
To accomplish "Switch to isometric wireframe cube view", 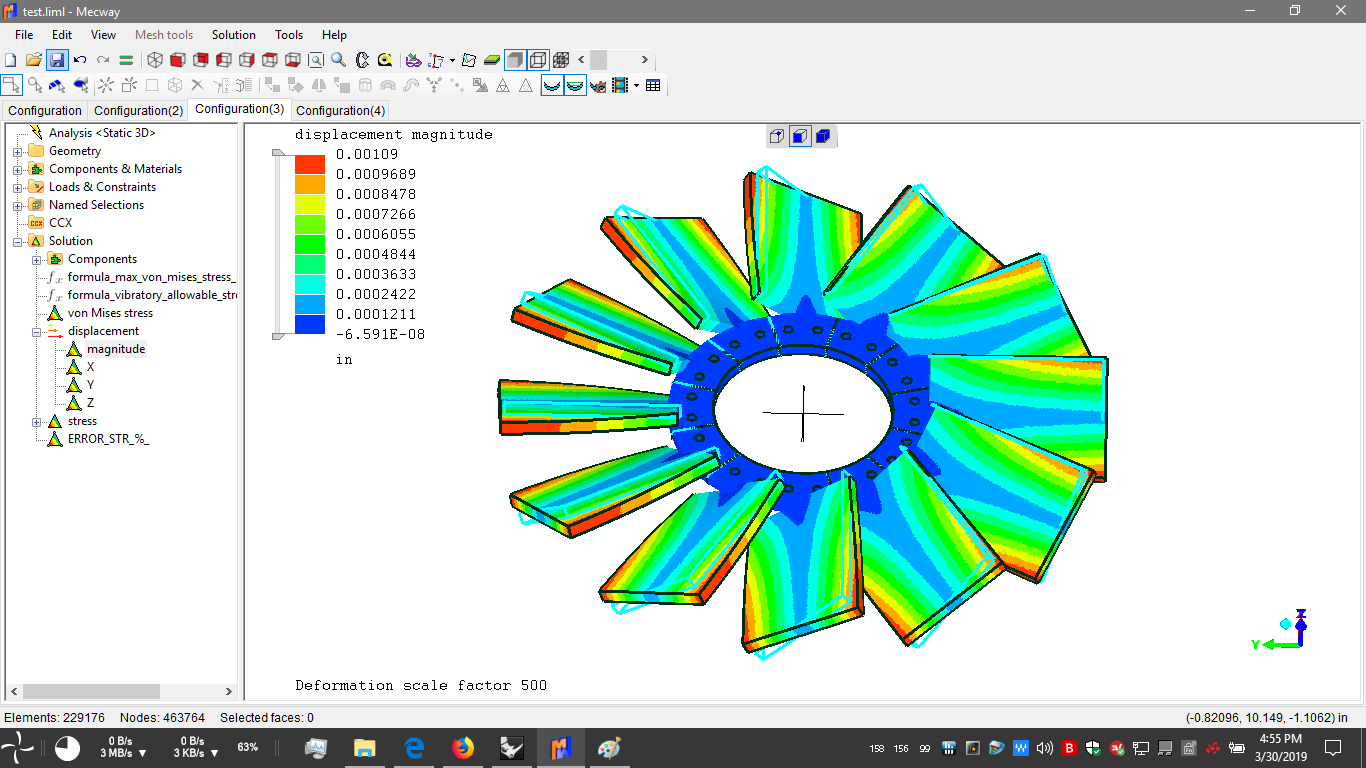I will (155, 60).
